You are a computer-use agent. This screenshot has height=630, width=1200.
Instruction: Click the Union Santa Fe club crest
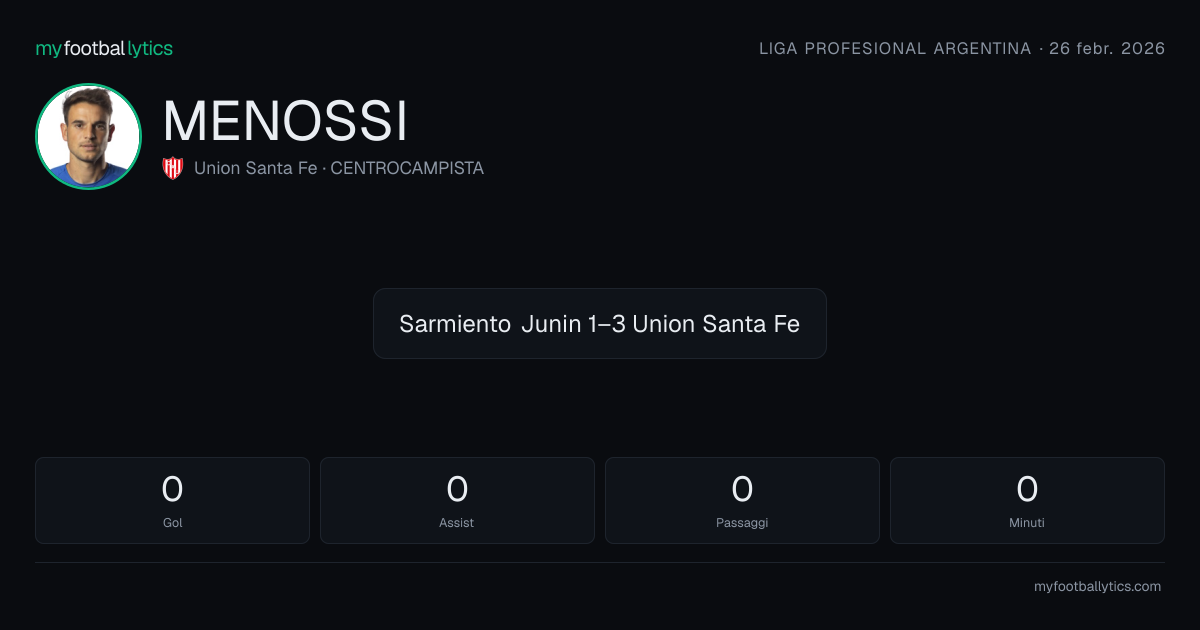coord(173,168)
